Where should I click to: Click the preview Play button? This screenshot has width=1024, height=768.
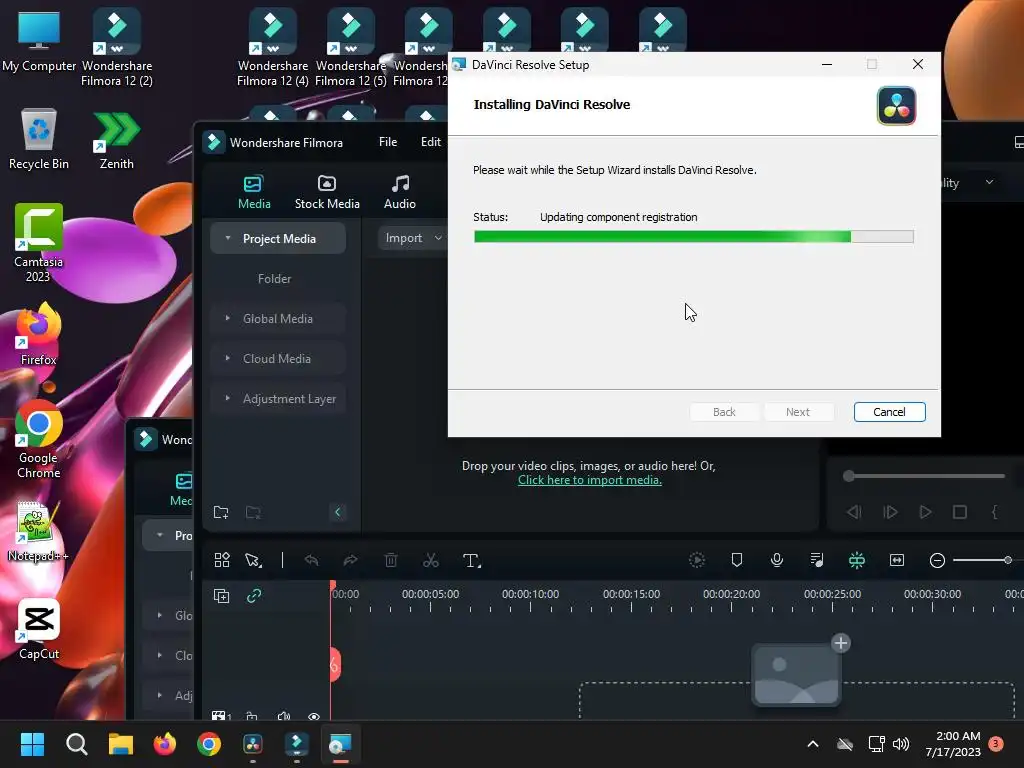[925, 512]
